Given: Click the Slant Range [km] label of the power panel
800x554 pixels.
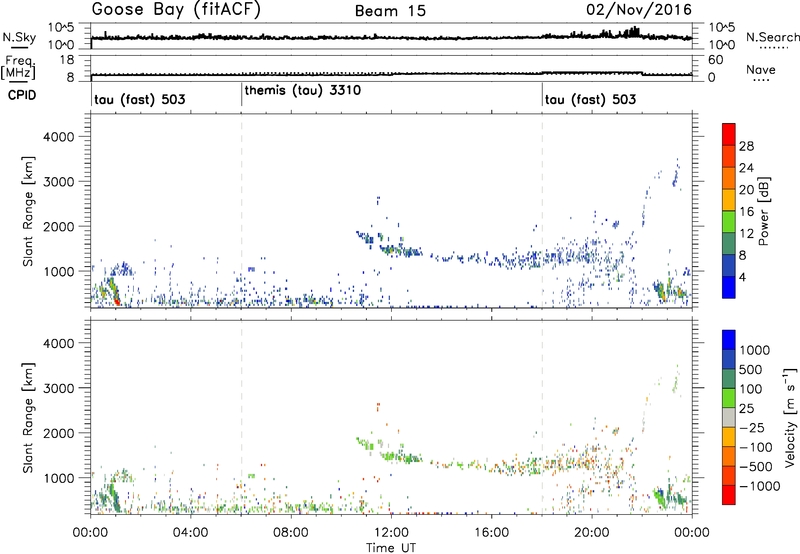Looking at the screenshot, I should [x=28, y=211].
